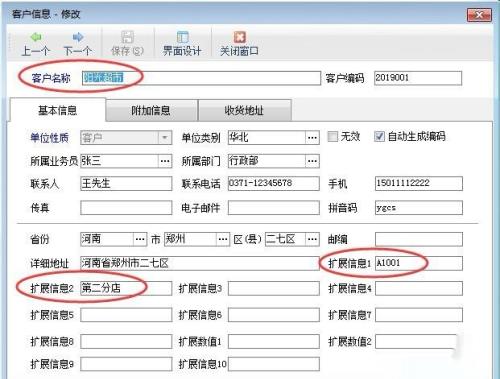
Task: Click the 客户名称 label
Action: tap(51, 78)
